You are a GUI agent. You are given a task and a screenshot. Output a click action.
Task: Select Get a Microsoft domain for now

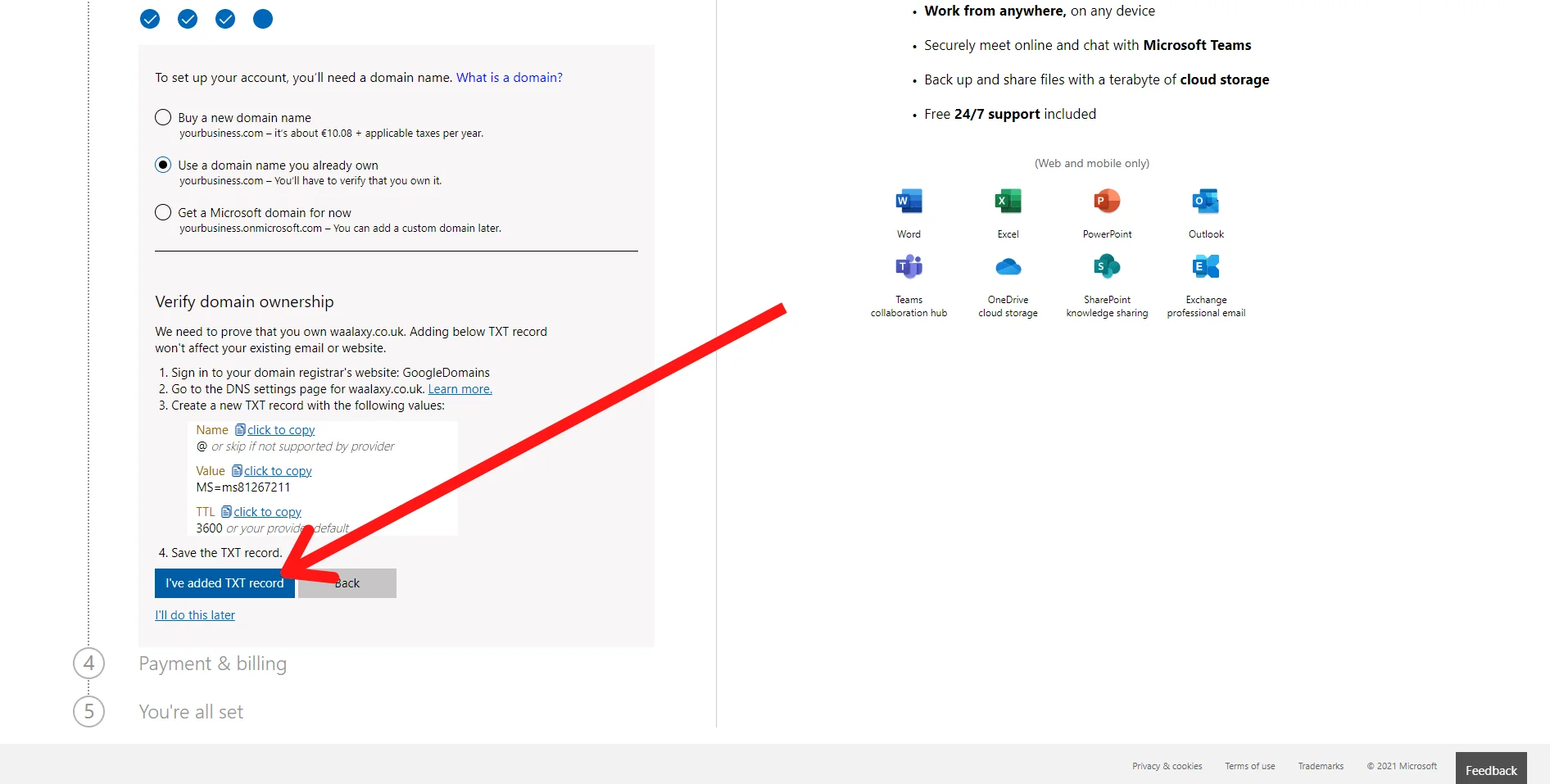coord(163,212)
